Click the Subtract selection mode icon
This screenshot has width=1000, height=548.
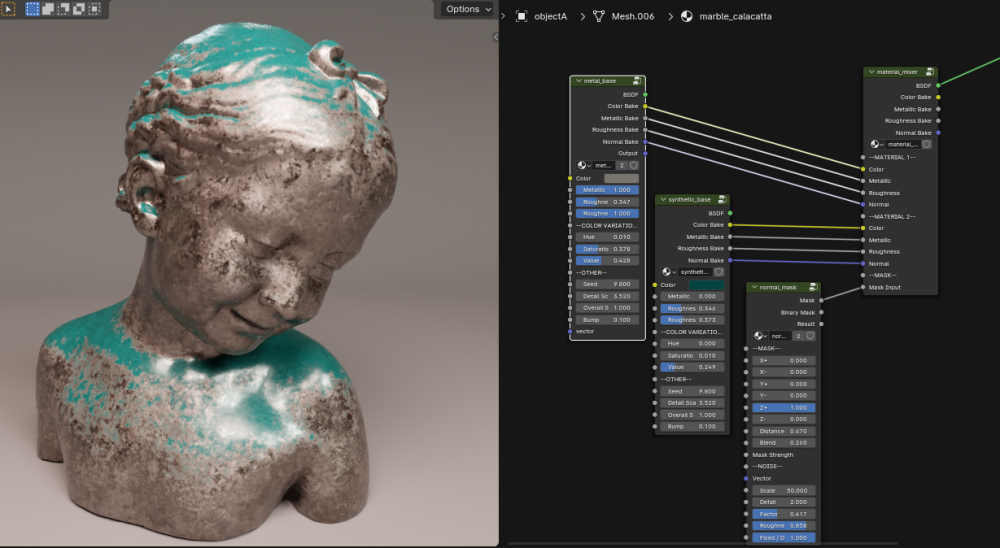pyautogui.click(x=63, y=9)
